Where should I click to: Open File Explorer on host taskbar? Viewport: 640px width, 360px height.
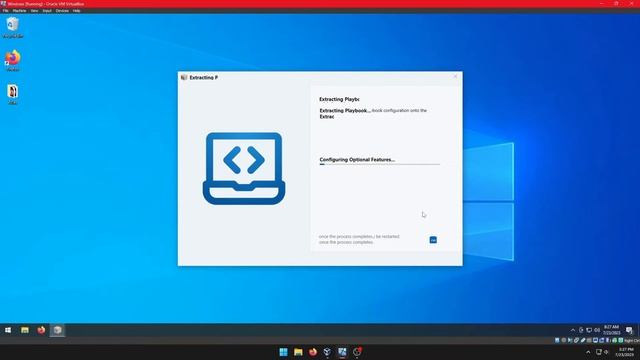pos(298,352)
